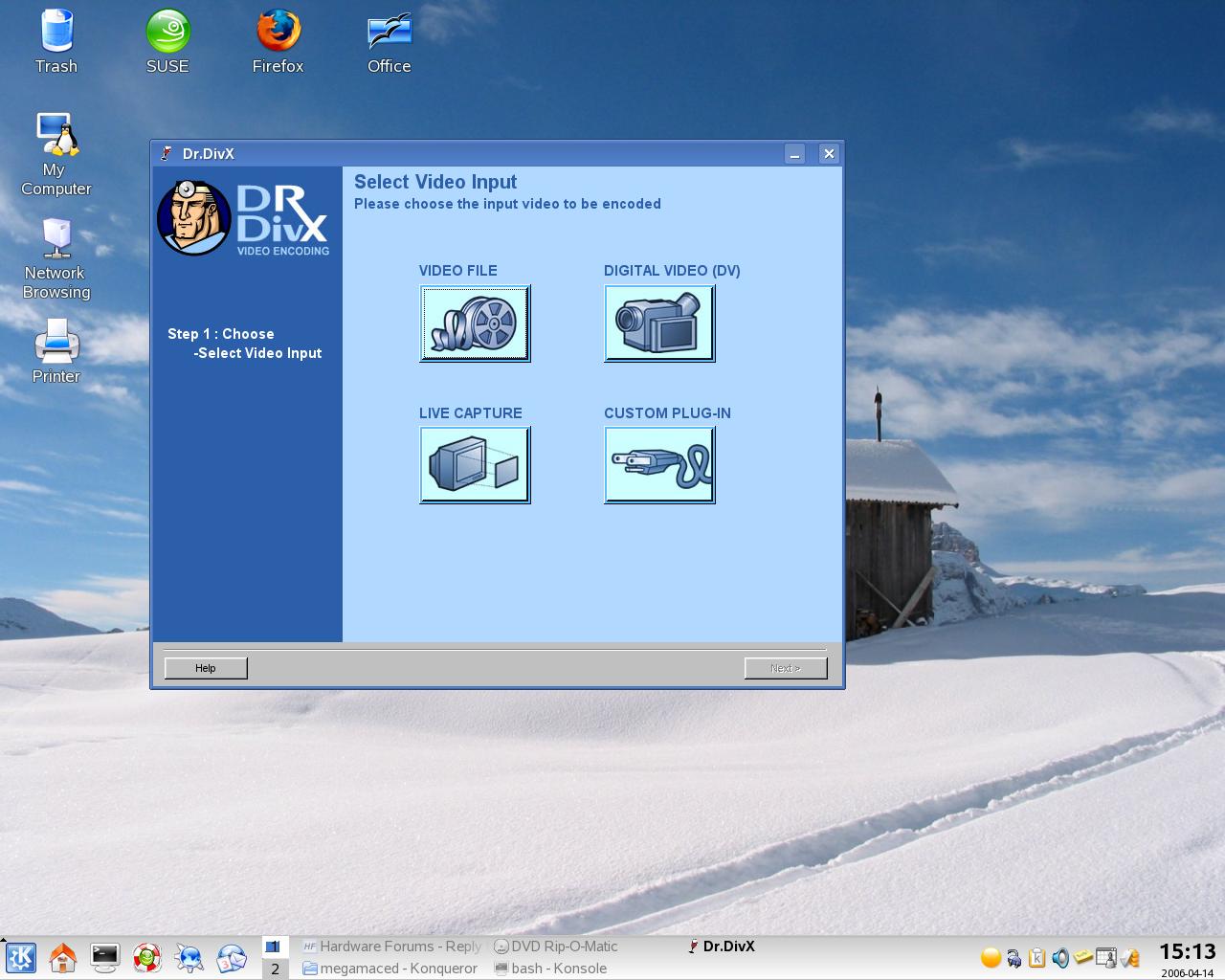Screen dimensions: 1225x980
Task: Switch to megamaced - Konqueror taskbar entry
Action: [x=390, y=969]
